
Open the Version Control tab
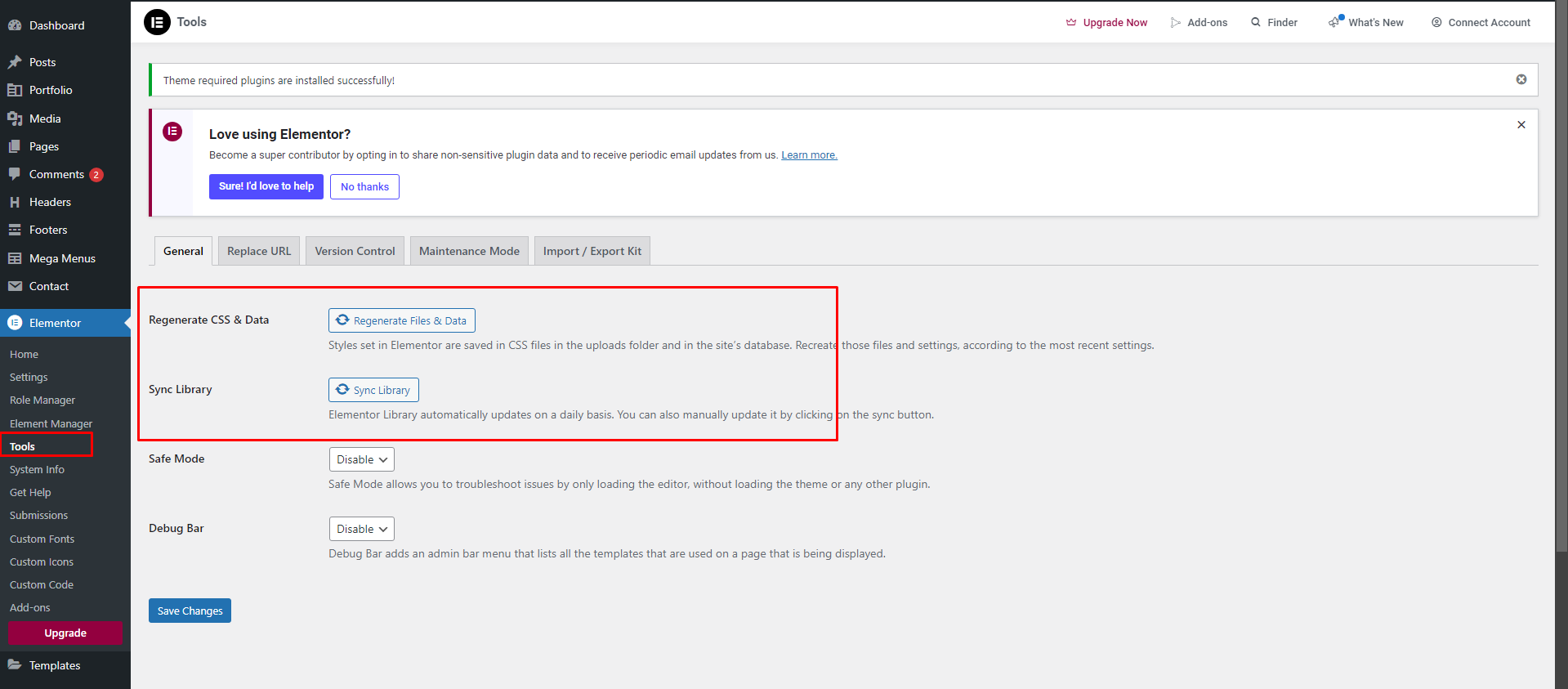pyautogui.click(x=355, y=251)
